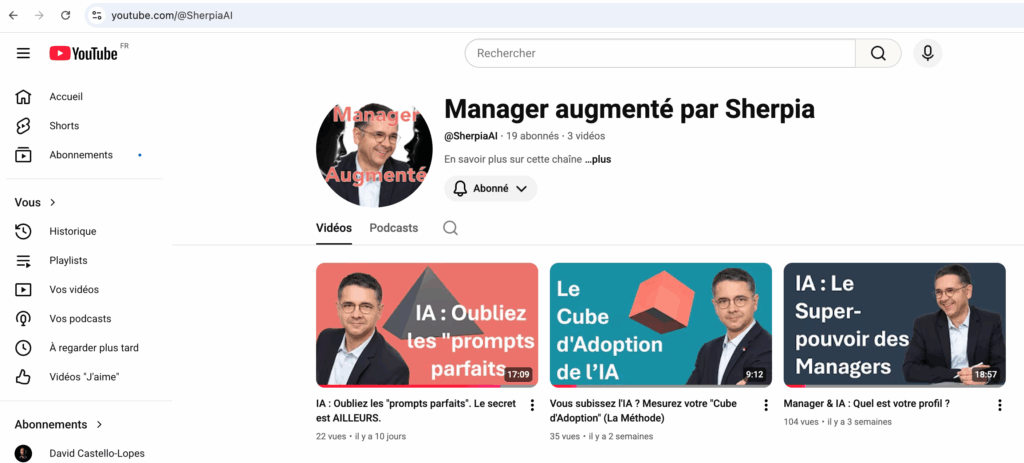1024x463 pixels.
Task: Click the YouTube logo
Action: click(84, 54)
